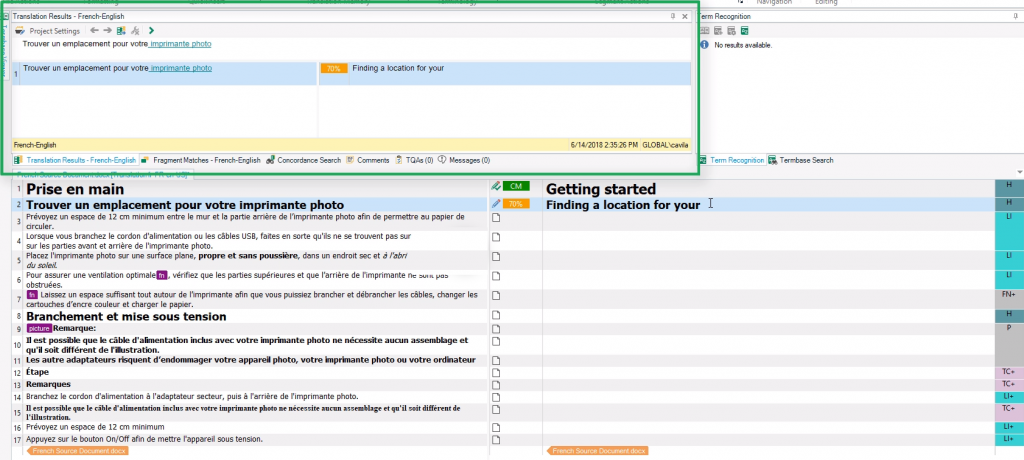Open the Comments tab
Viewport: 1024px width, 460px height.
(368, 160)
